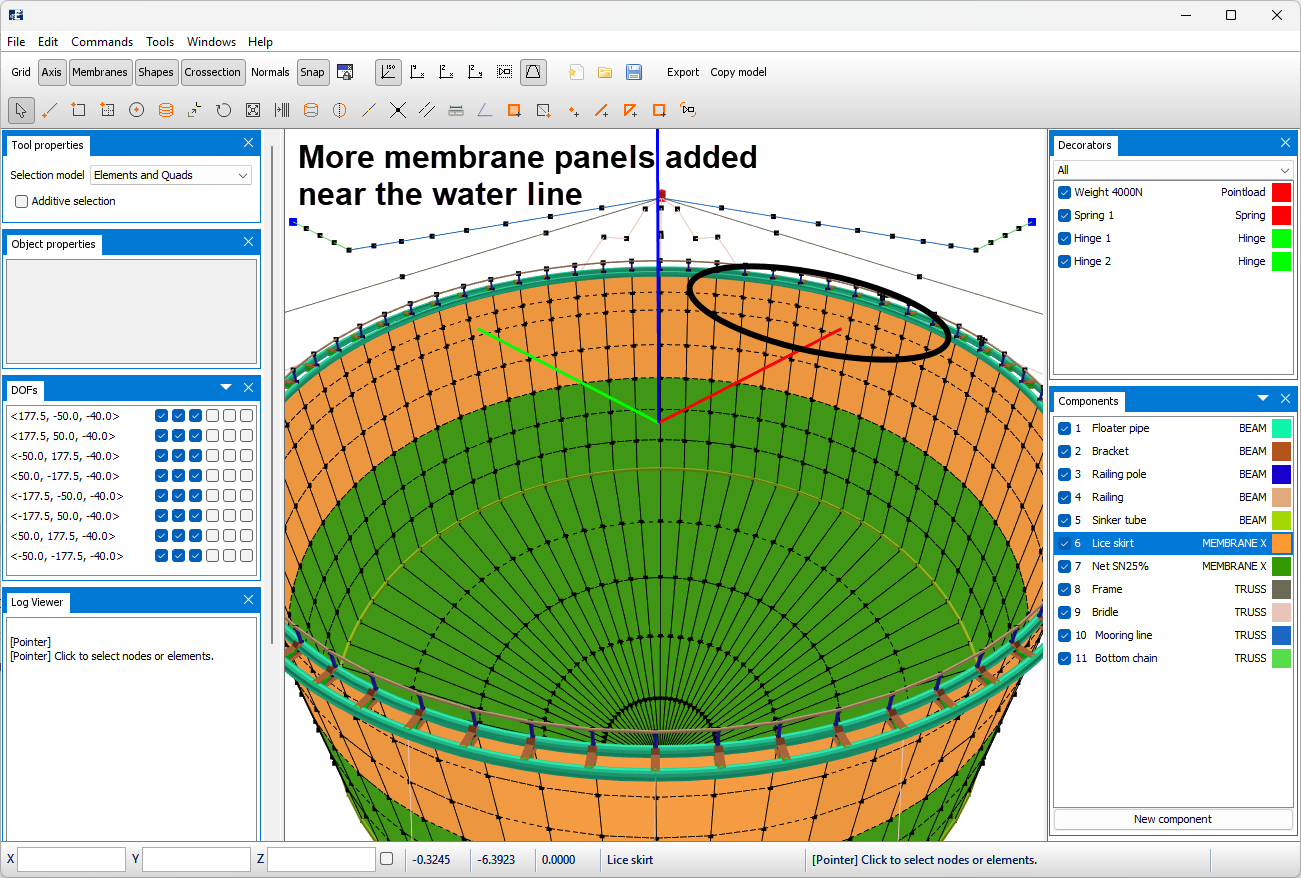Toggle the Membranes display button

pyautogui.click(x=100, y=72)
